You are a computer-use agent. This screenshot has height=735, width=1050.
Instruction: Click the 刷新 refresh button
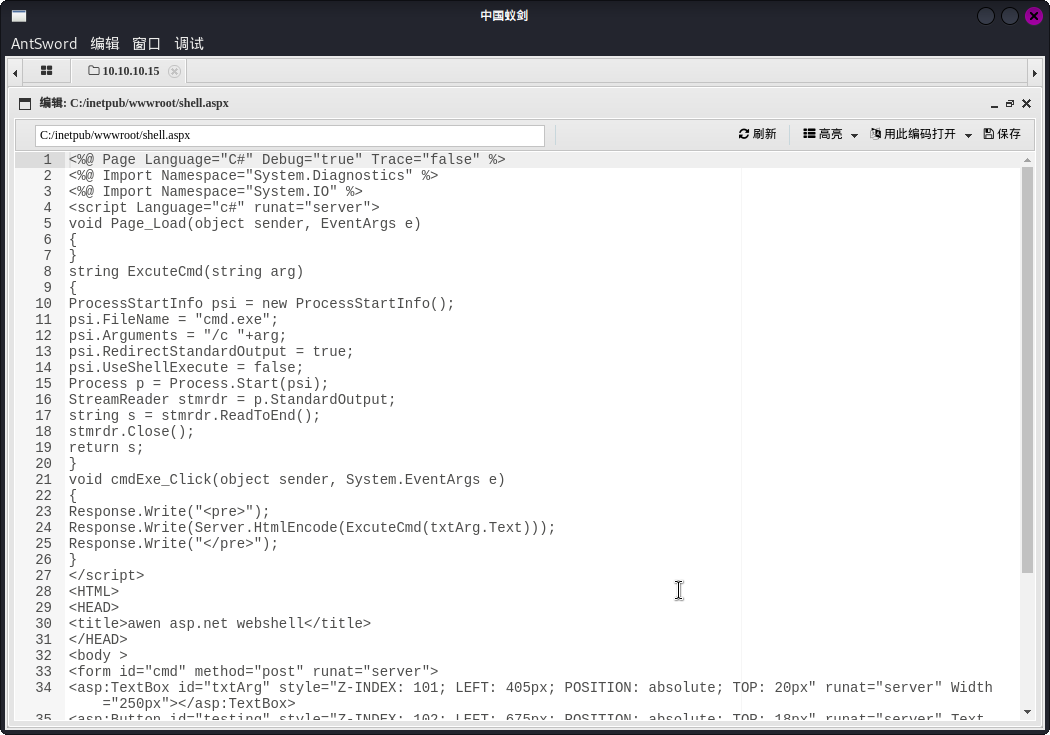pos(757,134)
